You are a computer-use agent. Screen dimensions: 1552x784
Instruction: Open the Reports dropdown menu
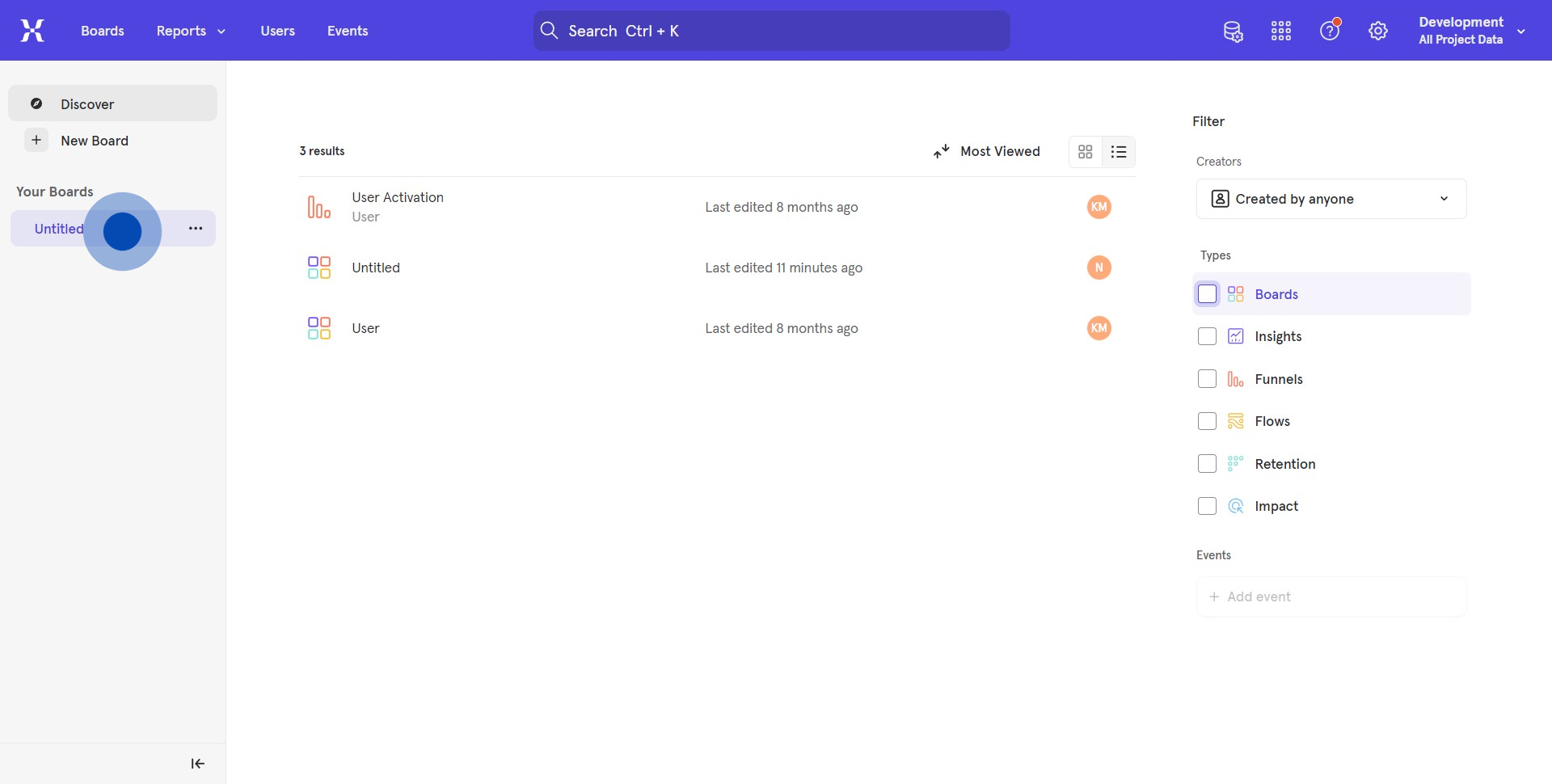click(191, 31)
